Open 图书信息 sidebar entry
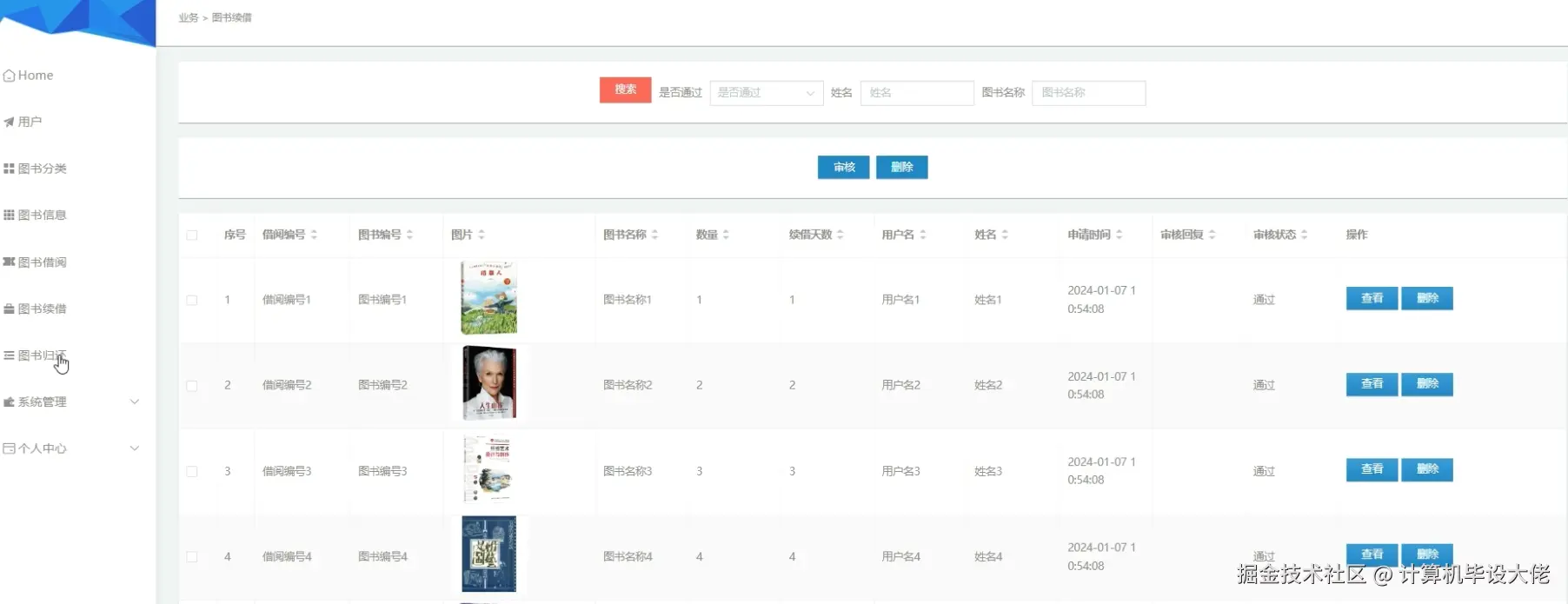The image size is (1568, 604). (36, 215)
